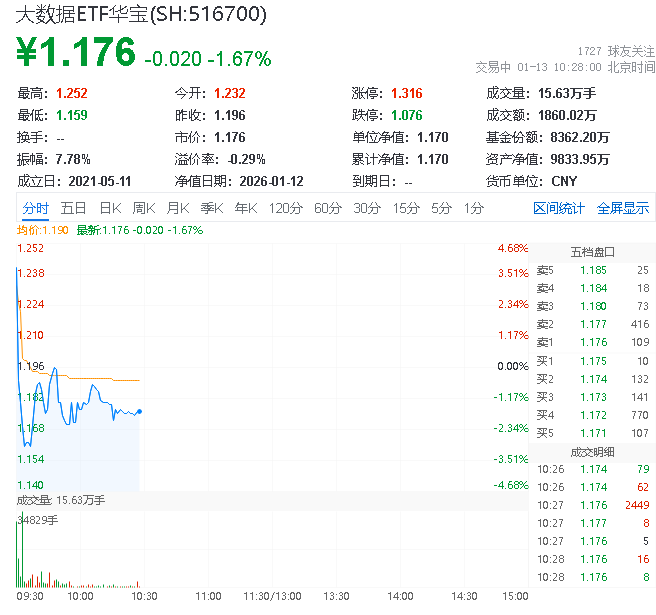Select the 周K chart tab

coord(144,208)
